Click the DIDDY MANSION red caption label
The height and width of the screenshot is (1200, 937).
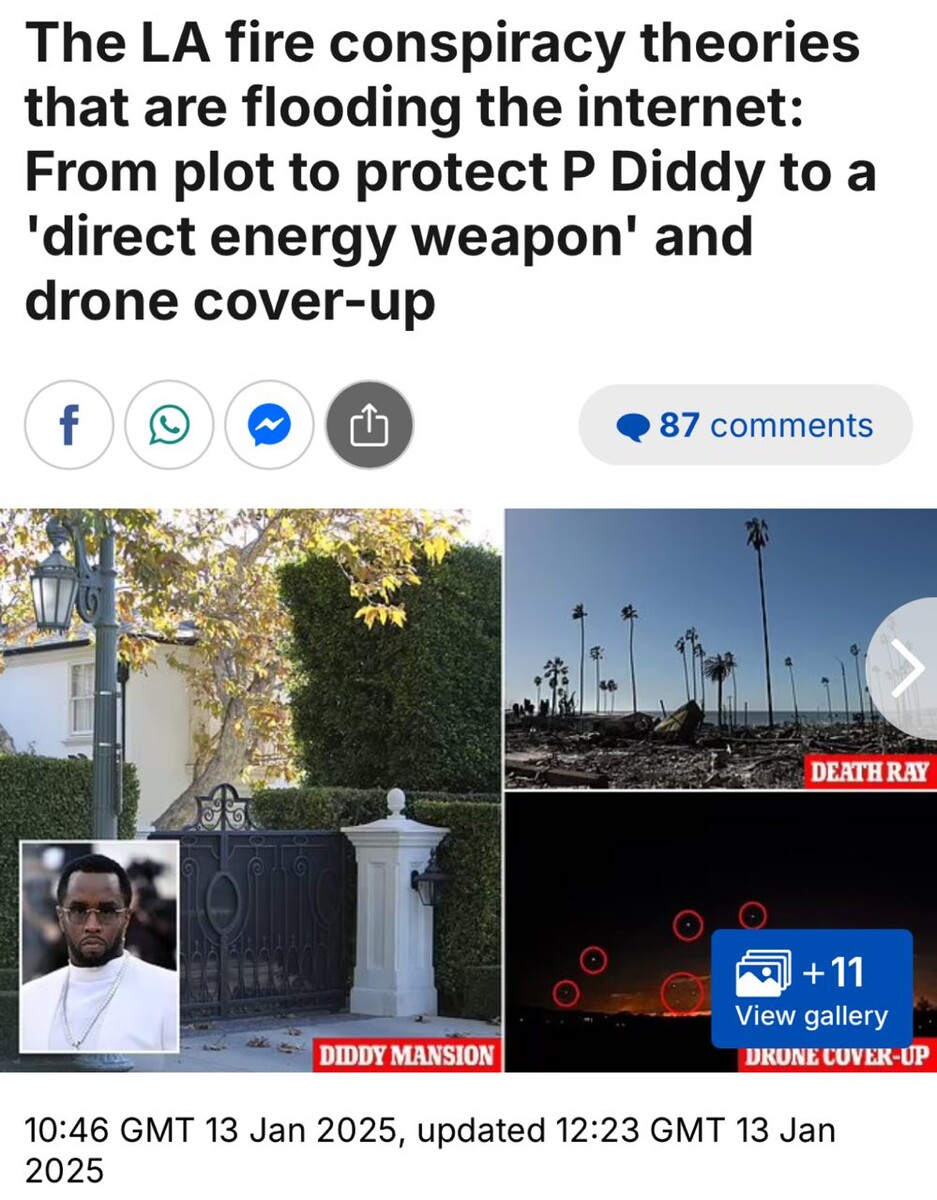tap(406, 1056)
